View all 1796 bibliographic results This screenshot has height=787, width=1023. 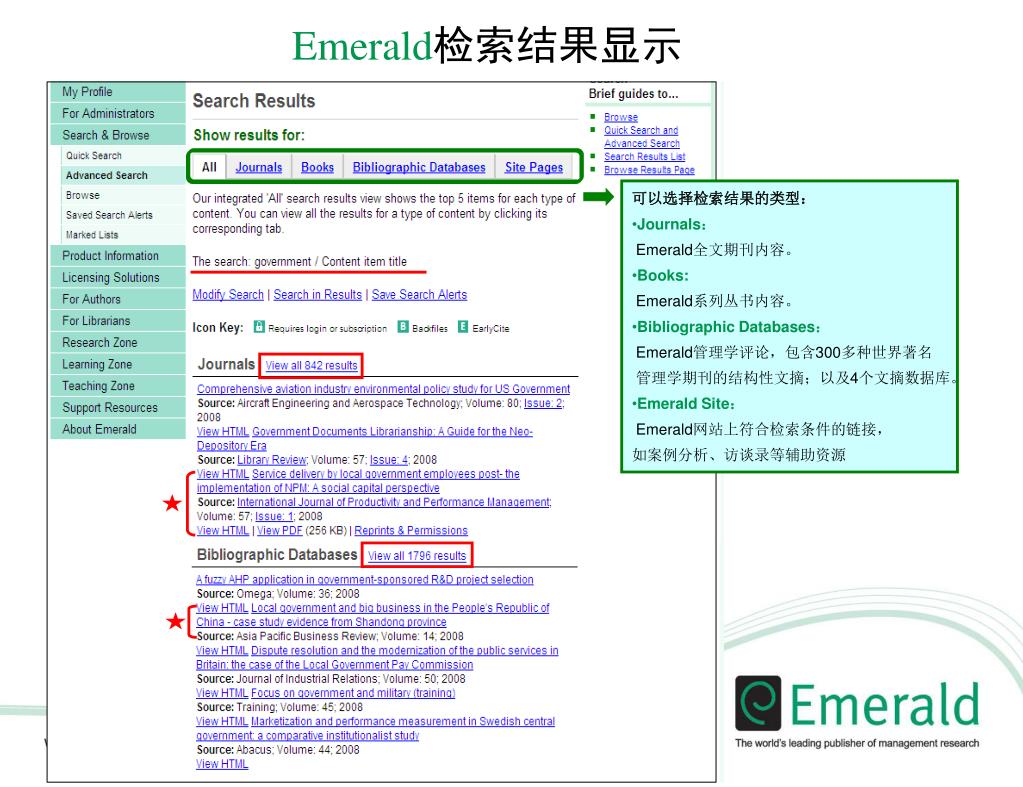pyautogui.click(x=417, y=555)
